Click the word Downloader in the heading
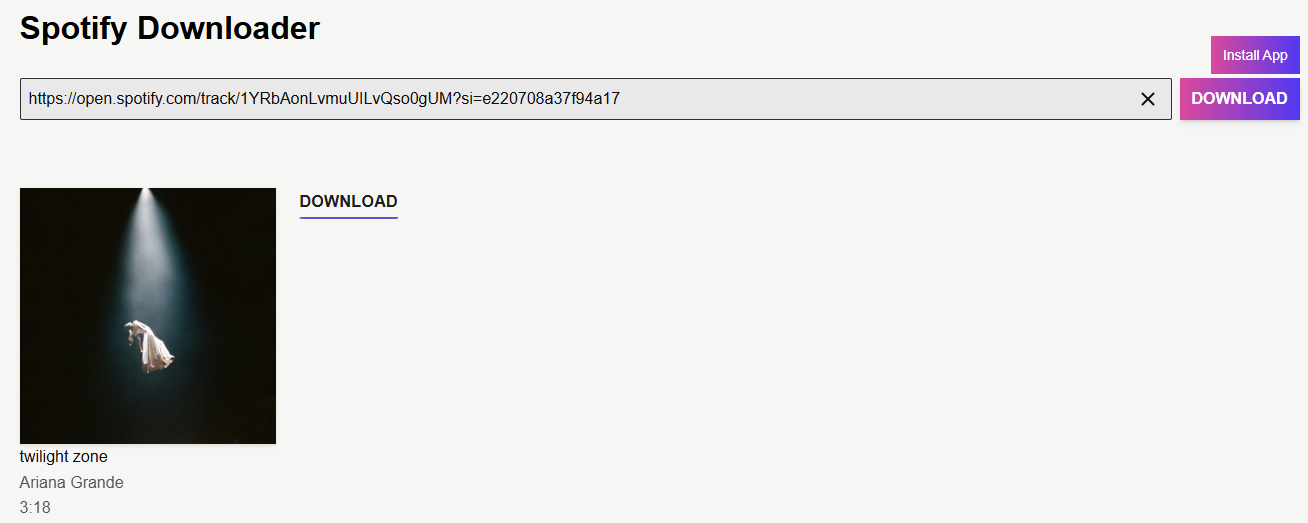Image resolution: width=1308 pixels, height=523 pixels. (229, 28)
